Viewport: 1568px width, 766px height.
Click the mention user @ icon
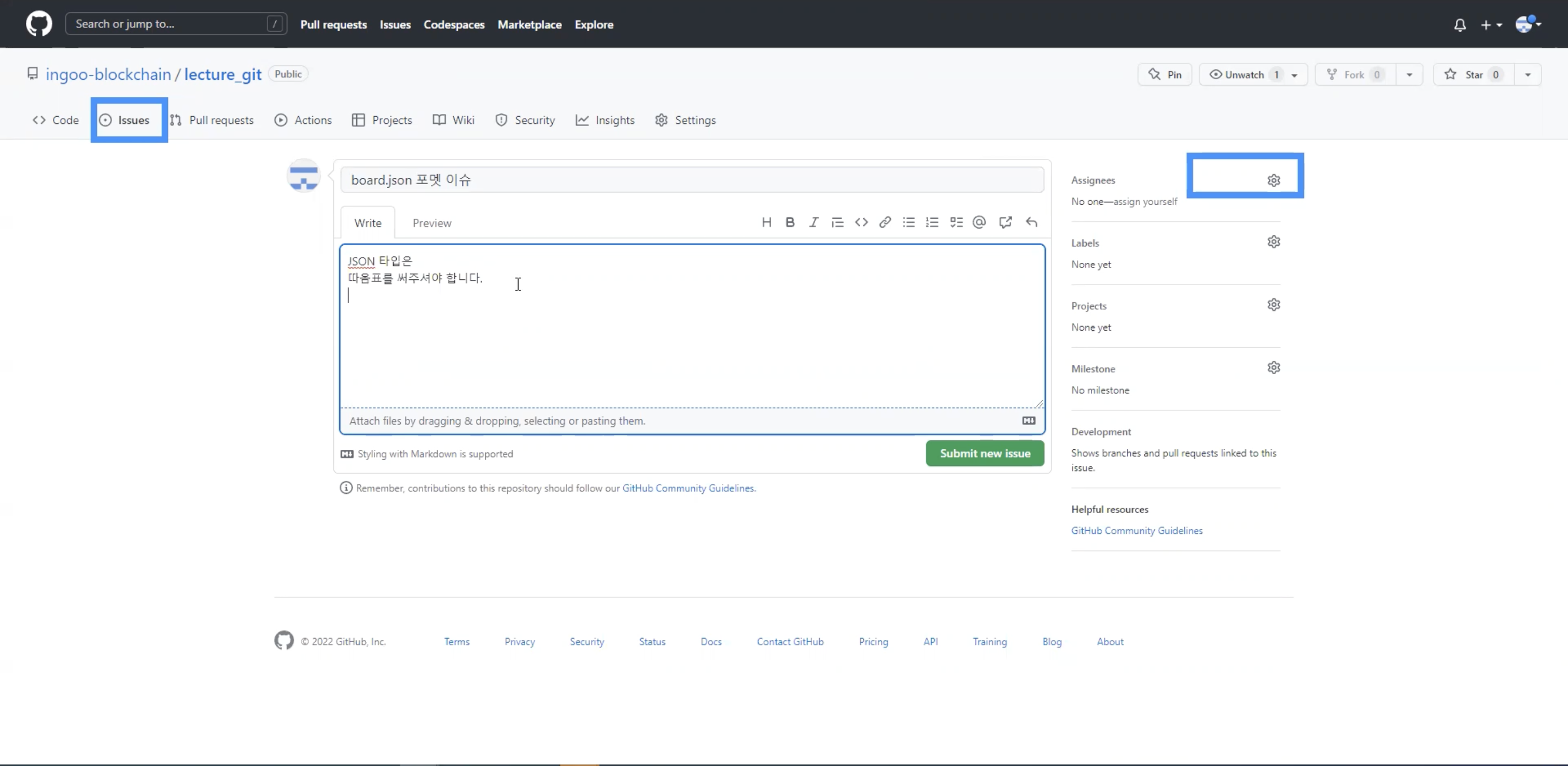coord(979,222)
